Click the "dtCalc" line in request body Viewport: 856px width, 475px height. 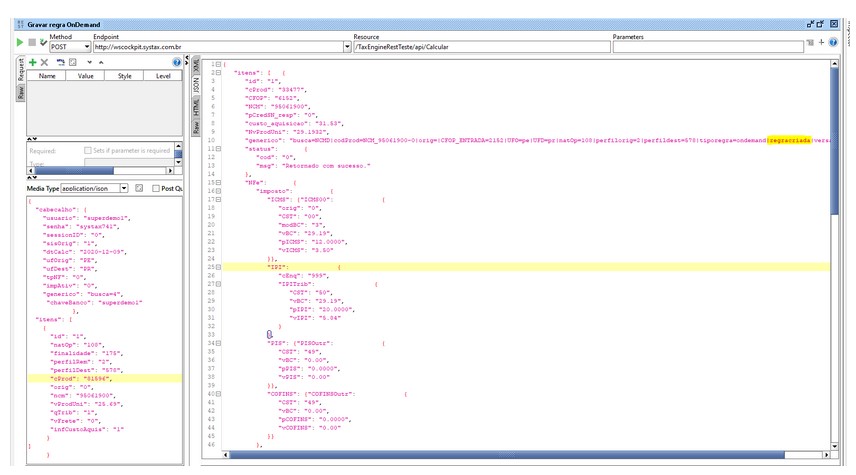tap(85, 252)
